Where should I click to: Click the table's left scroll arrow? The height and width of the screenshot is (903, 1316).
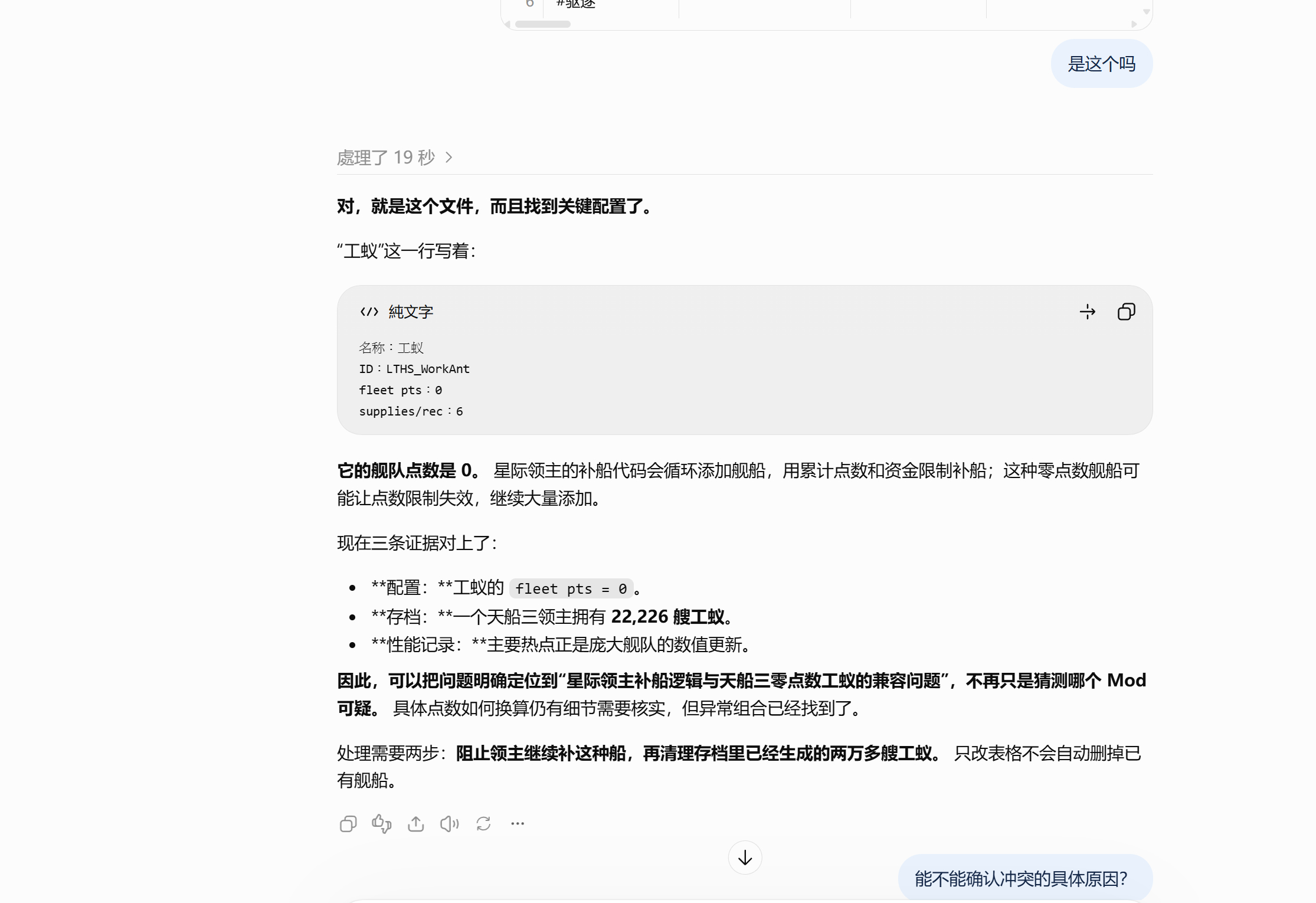point(507,24)
